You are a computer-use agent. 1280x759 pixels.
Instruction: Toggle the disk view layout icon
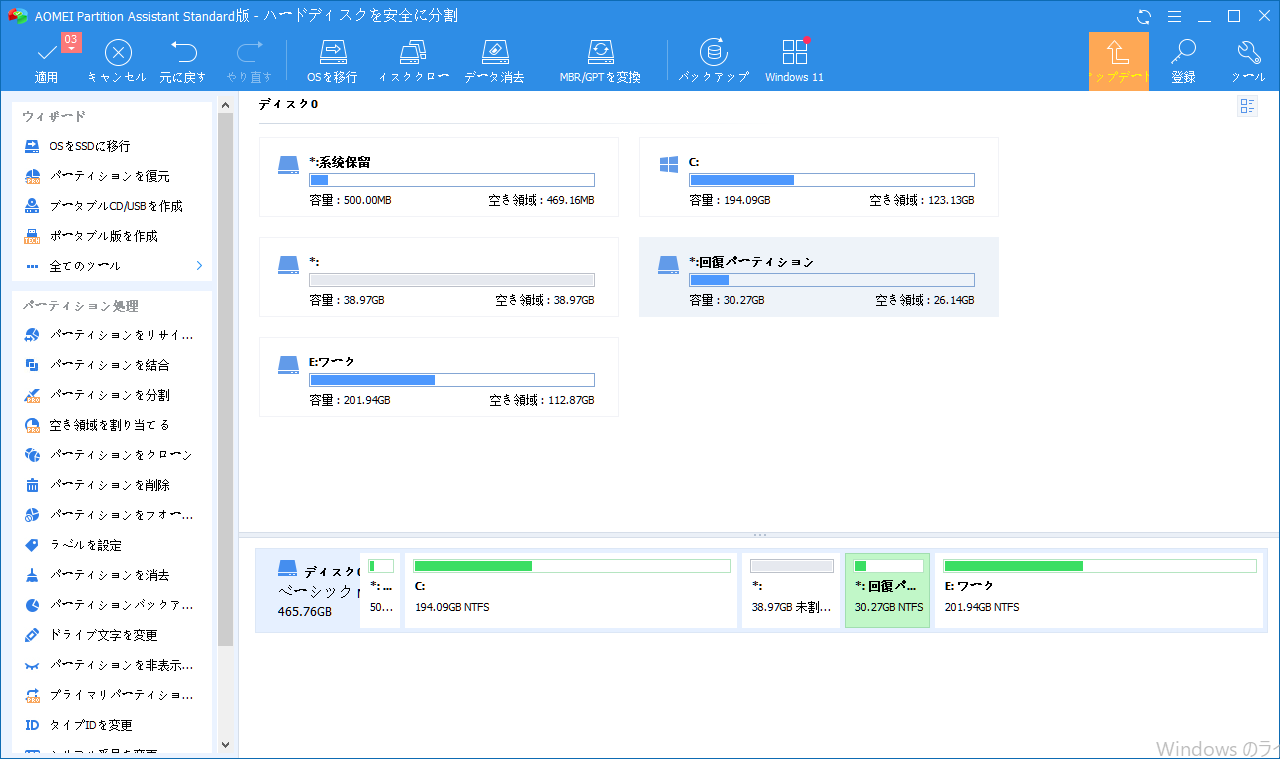coord(1247,107)
